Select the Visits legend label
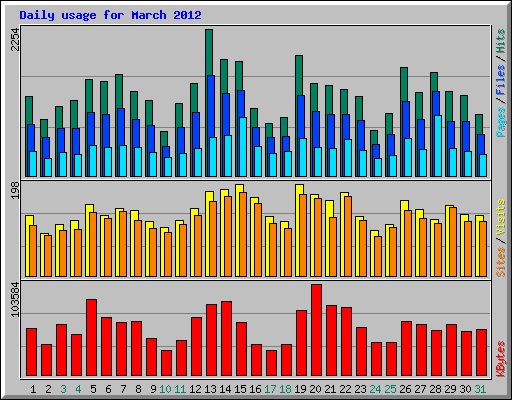The image size is (512, 400). click(x=500, y=217)
